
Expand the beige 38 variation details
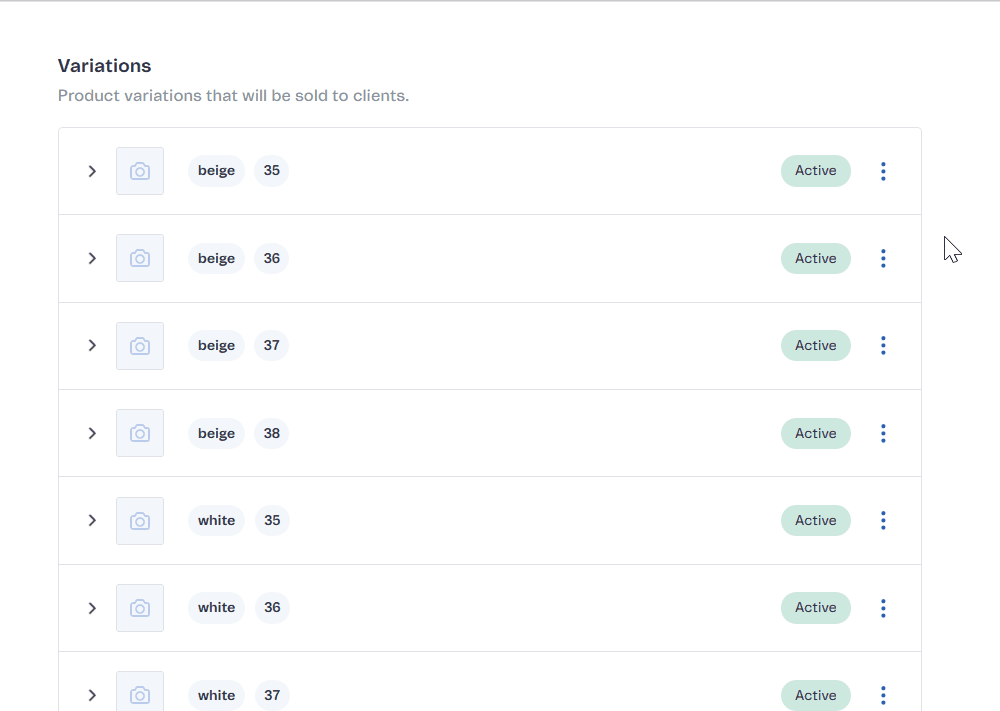pyautogui.click(x=92, y=433)
